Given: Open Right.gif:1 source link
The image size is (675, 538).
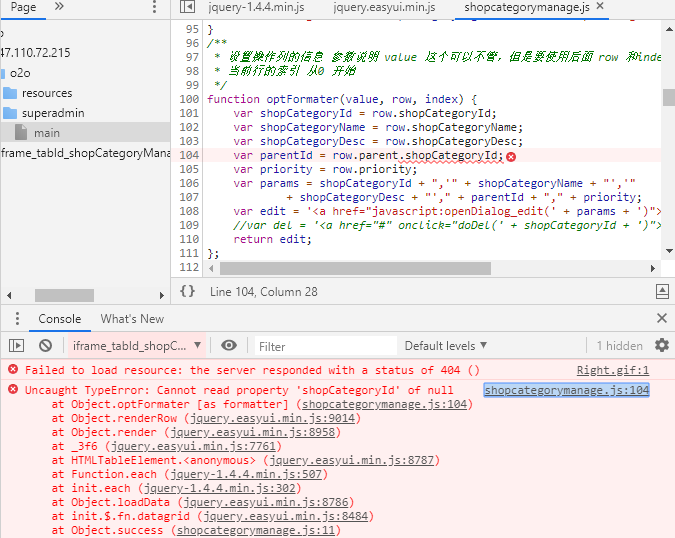Looking at the screenshot, I should pyautogui.click(x=613, y=370).
